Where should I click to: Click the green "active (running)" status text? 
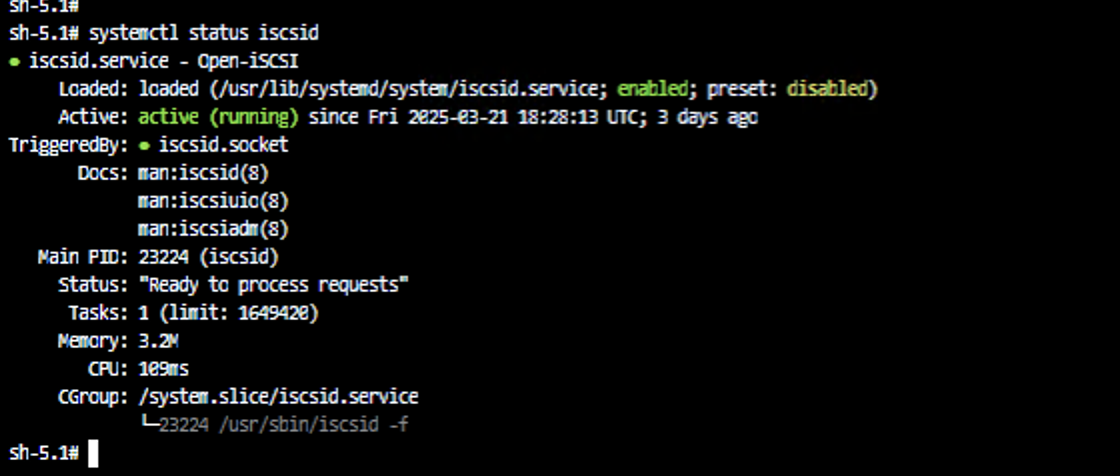[x=218, y=117]
